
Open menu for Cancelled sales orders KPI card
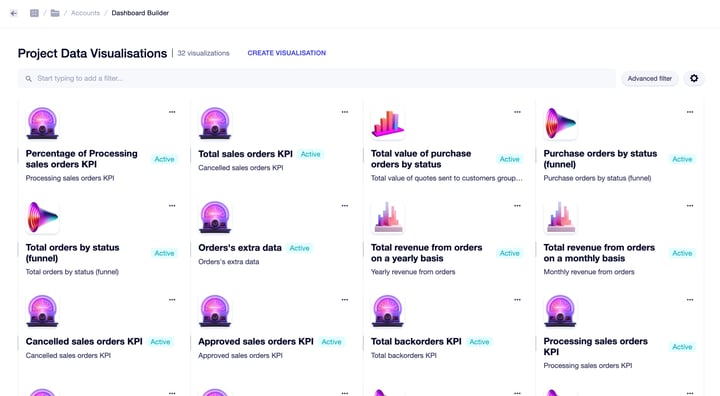pyautogui.click(x=172, y=300)
